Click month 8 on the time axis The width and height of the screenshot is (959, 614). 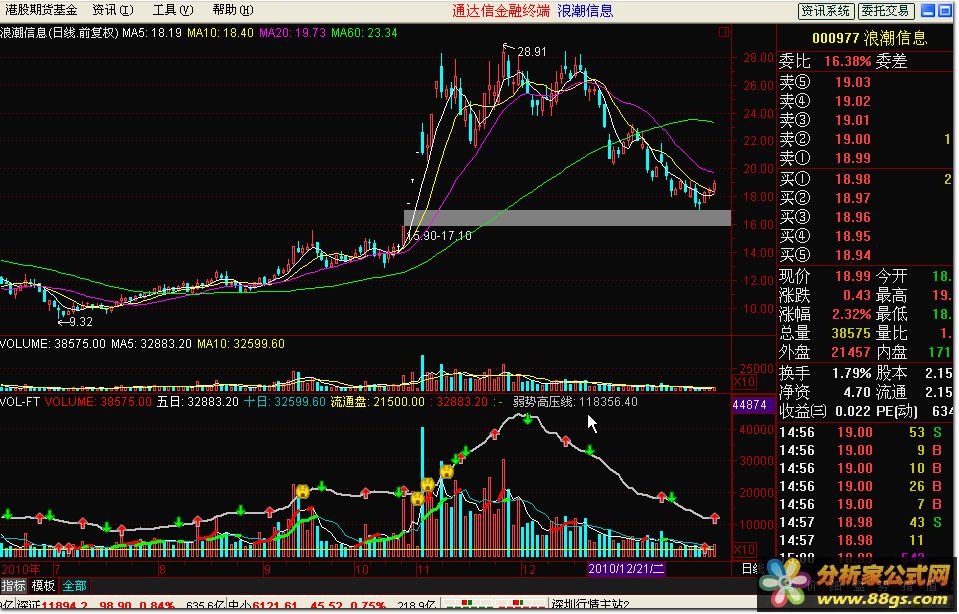pyautogui.click(x=162, y=569)
